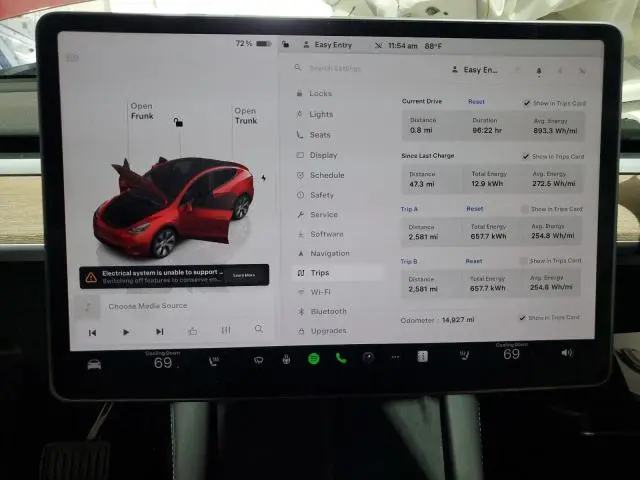Check Trip B Show in Trips Card
Viewport: 640px width, 480px height.
click(523, 261)
